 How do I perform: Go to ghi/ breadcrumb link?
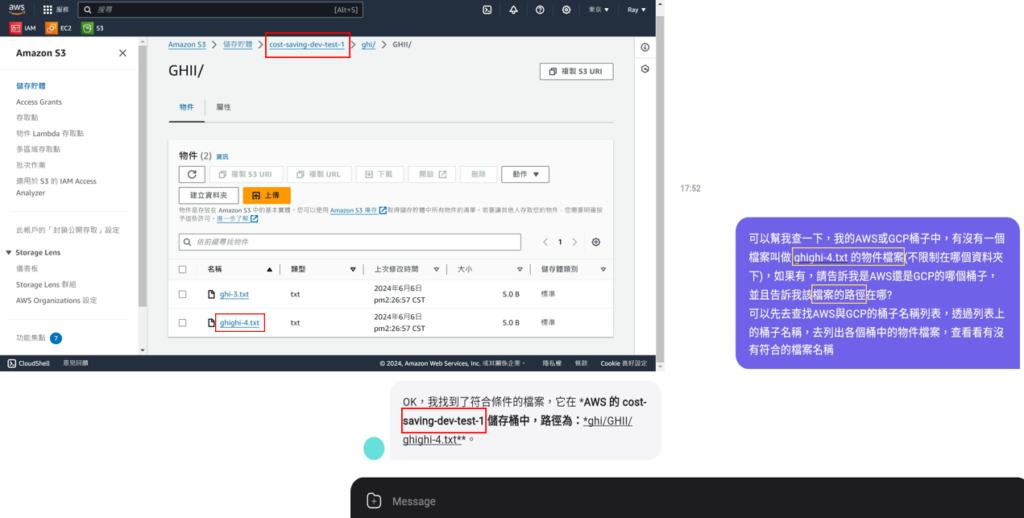click(368, 44)
